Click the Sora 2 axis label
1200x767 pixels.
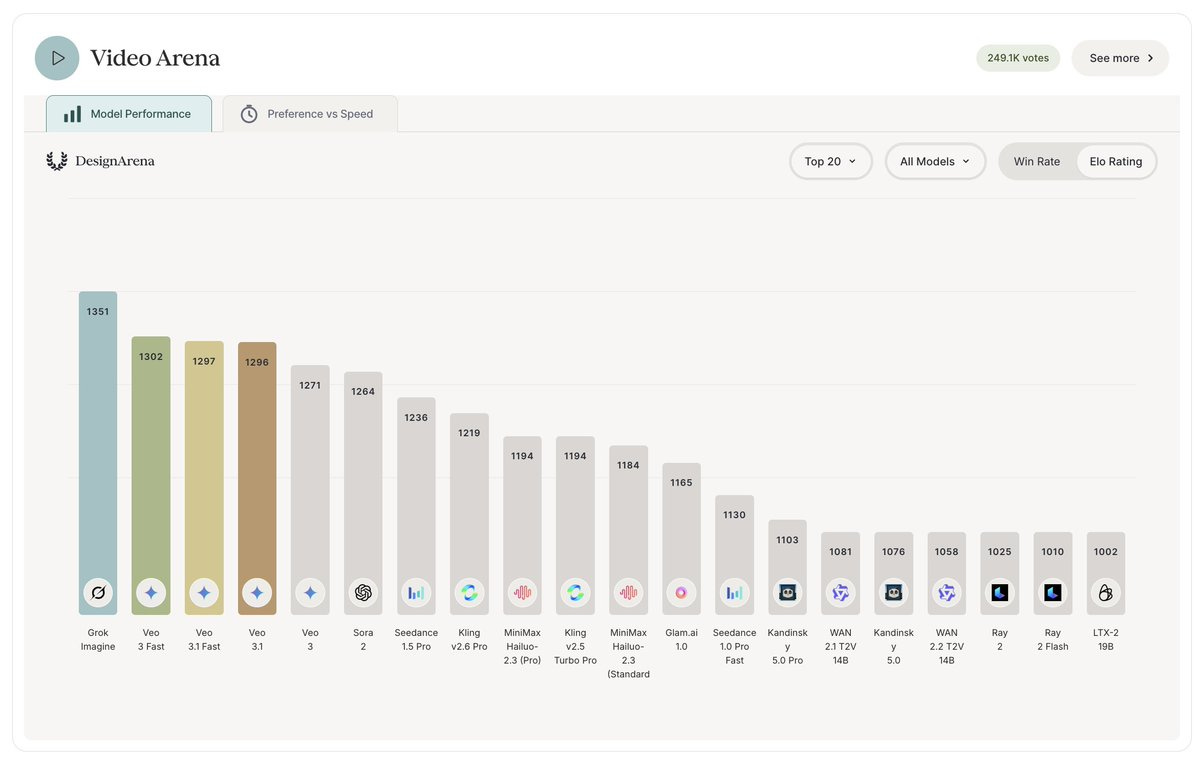(x=363, y=640)
